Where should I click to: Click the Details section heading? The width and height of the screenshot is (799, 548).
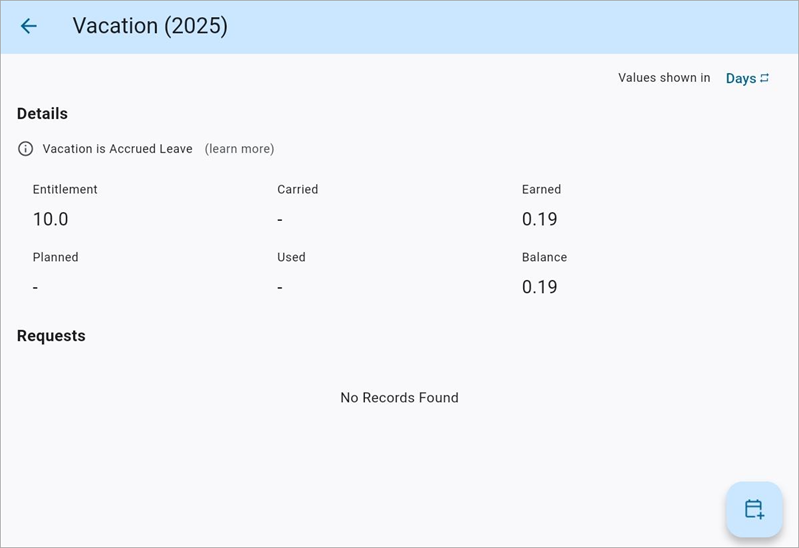(x=42, y=114)
